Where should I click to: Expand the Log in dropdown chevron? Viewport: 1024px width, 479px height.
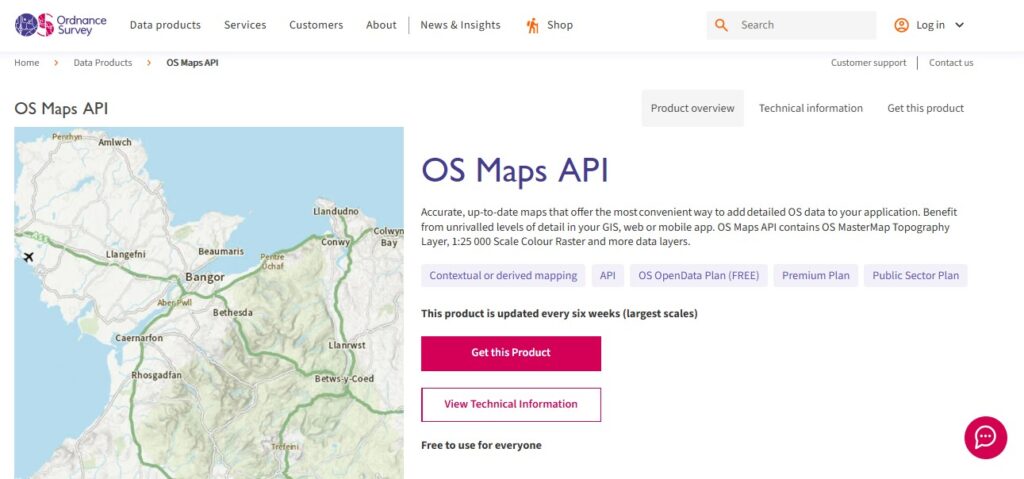point(960,25)
